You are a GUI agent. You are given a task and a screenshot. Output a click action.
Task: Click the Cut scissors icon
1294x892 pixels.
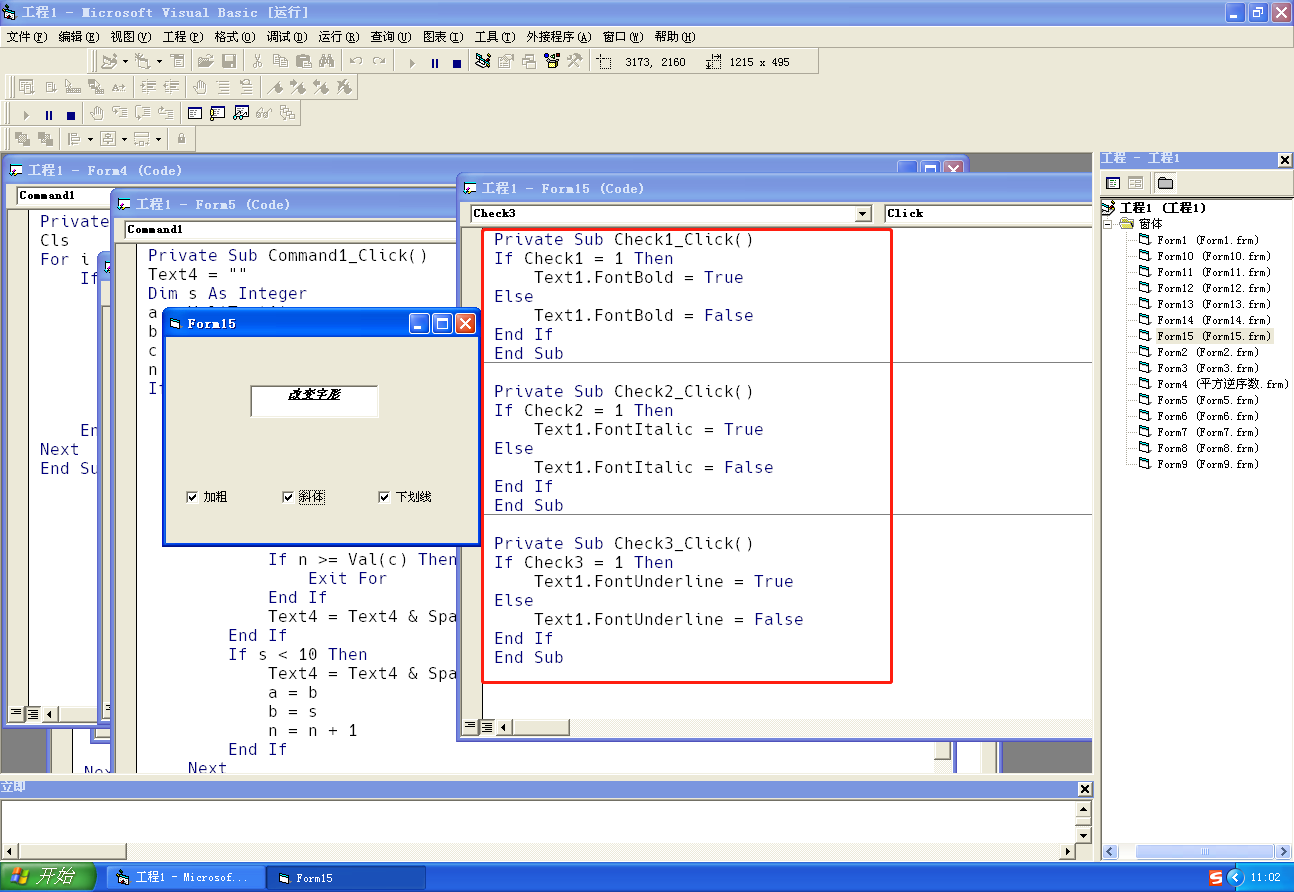257,61
